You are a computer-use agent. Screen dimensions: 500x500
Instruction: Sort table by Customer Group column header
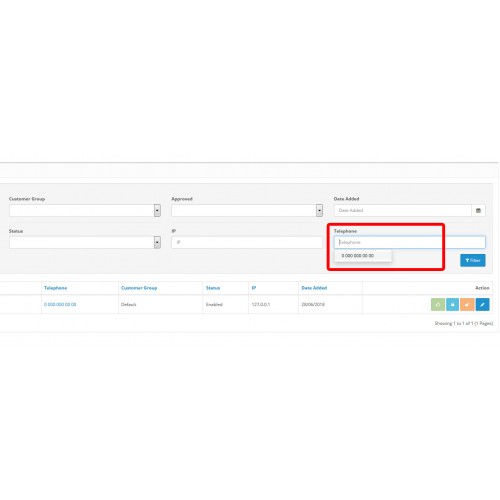tap(139, 288)
